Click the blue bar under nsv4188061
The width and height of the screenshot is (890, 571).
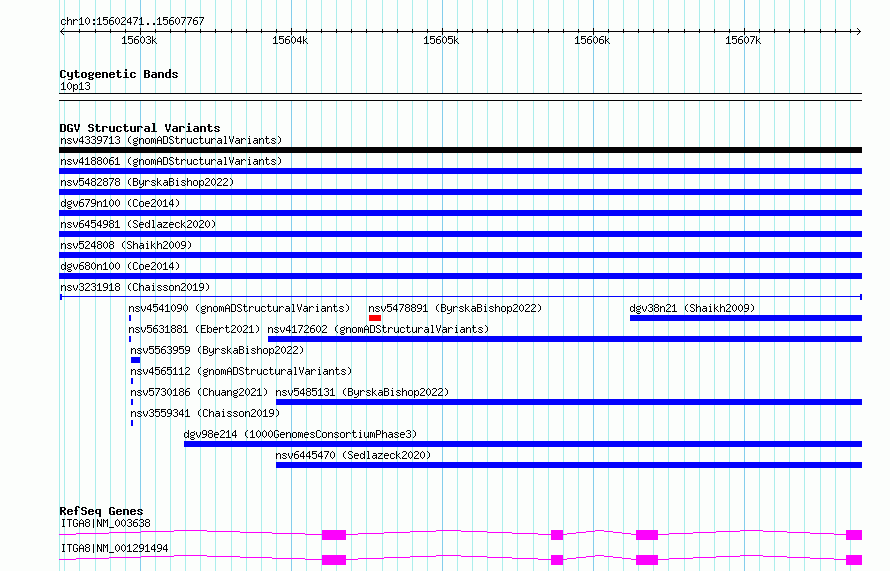pos(460,171)
